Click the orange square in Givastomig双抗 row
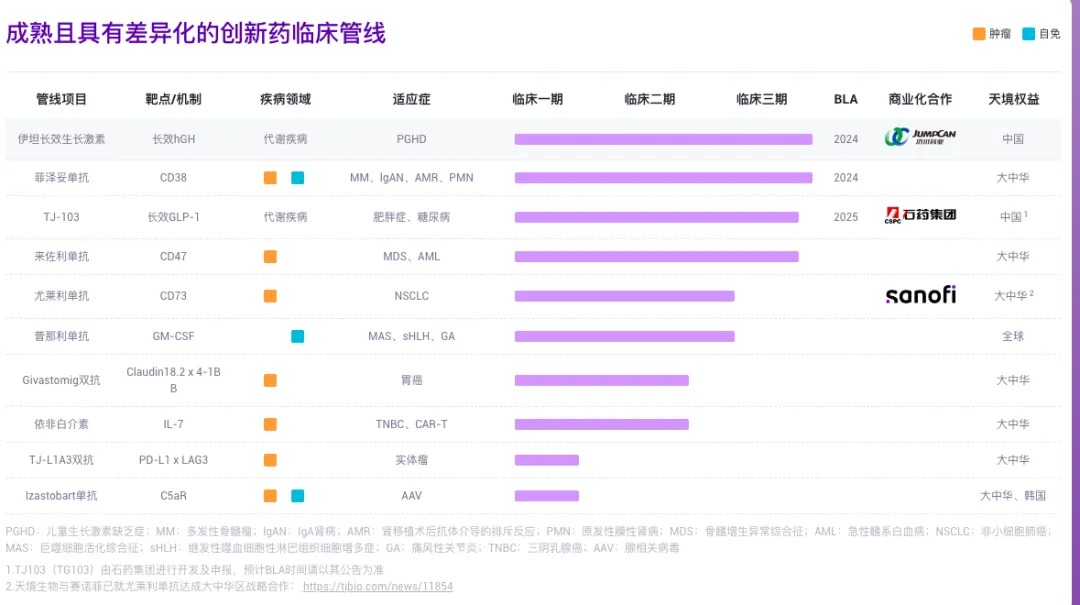The image size is (1080, 605). [x=270, y=380]
